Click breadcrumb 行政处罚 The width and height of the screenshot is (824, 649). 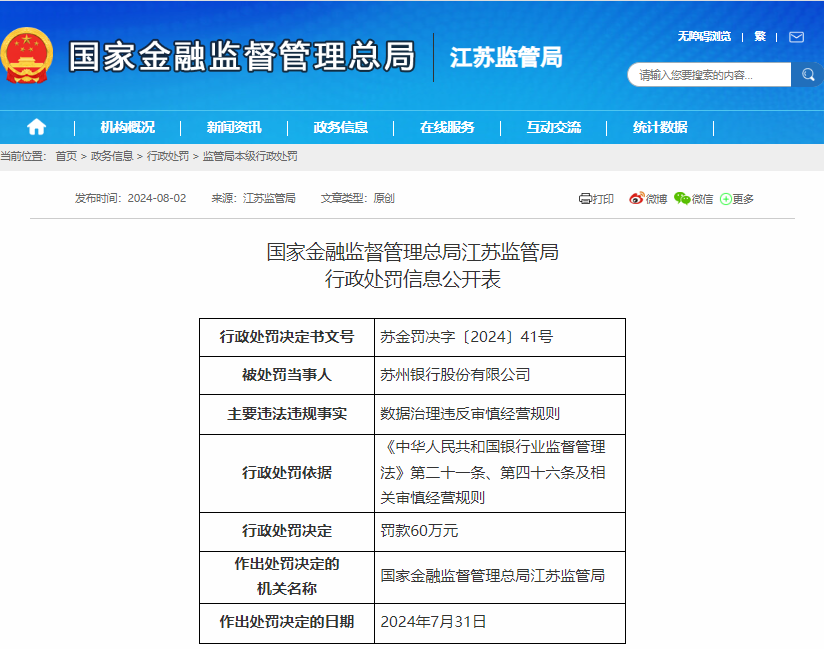point(168,156)
